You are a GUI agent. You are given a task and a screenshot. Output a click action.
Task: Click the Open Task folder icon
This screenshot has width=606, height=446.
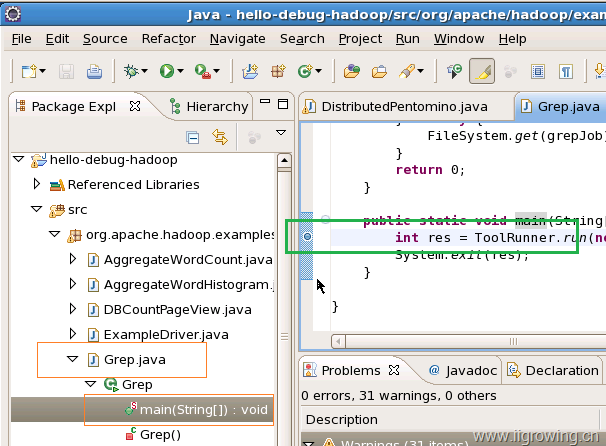click(x=379, y=72)
